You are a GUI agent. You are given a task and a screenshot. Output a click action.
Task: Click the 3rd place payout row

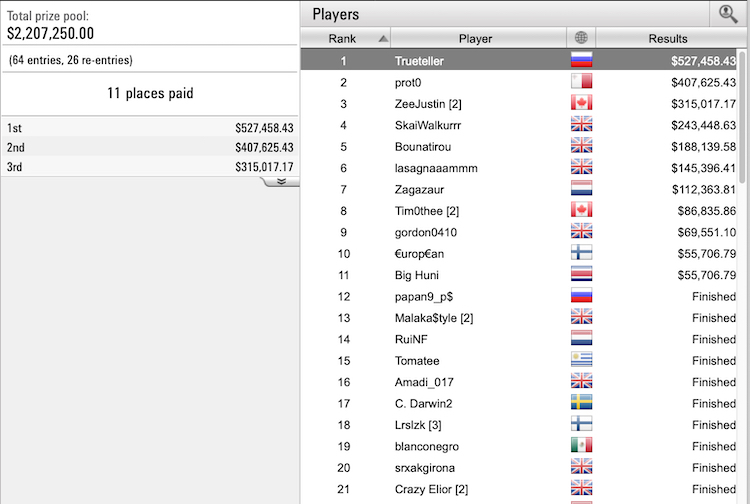coord(150,167)
